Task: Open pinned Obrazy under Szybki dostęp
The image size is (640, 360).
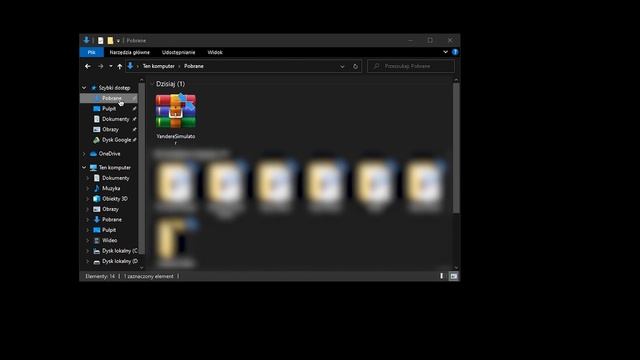Action: pyautogui.click(x=110, y=129)
